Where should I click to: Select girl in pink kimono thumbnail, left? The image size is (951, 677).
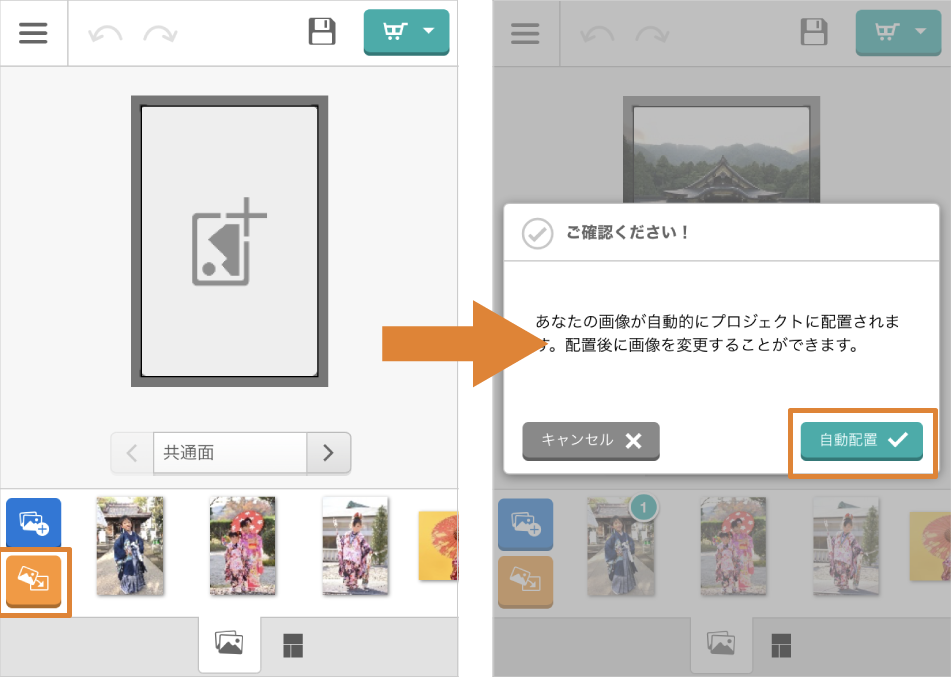coord(355,545)
